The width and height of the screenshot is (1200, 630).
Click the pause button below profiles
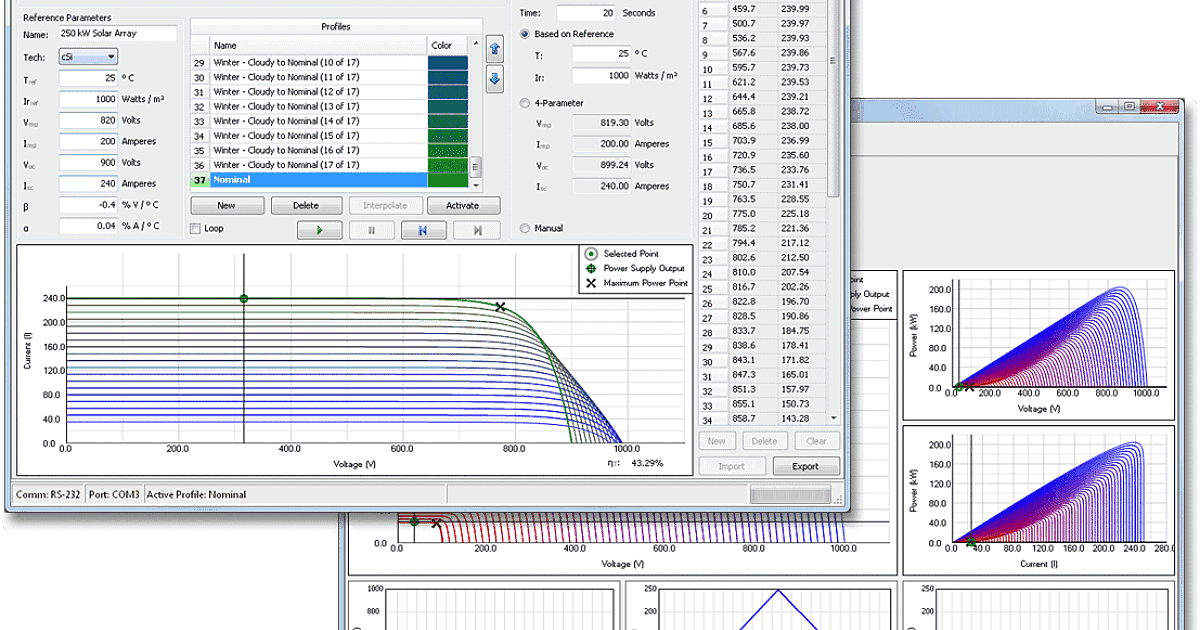tap(372, 230)
